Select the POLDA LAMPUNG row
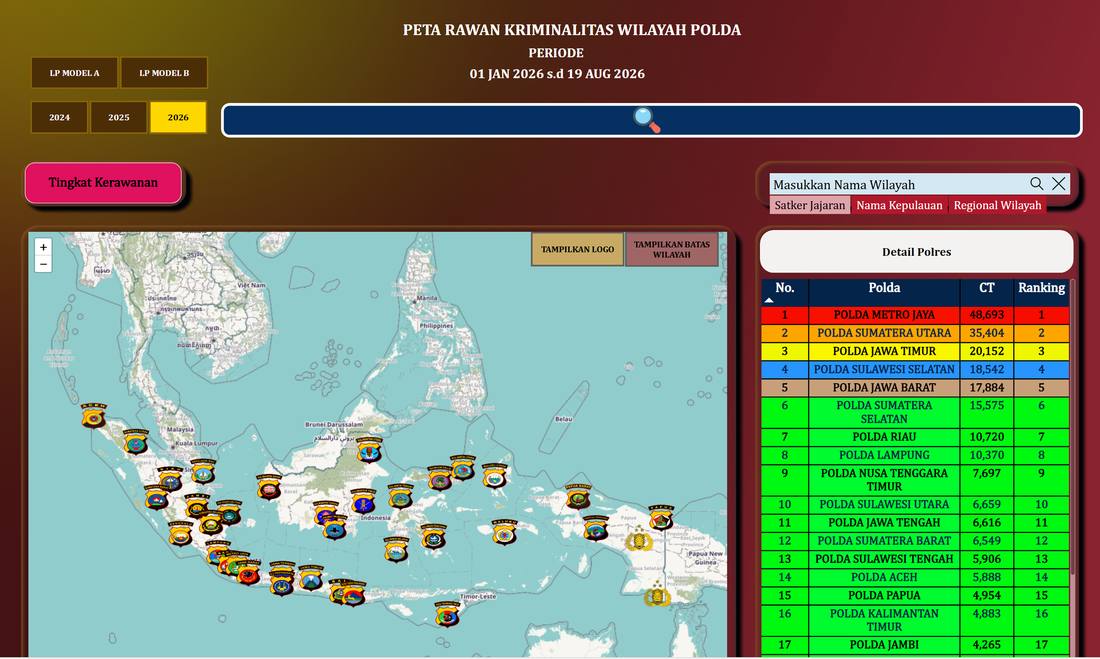This screenshot has height=659, width=1100. click(x=915, y=455)
